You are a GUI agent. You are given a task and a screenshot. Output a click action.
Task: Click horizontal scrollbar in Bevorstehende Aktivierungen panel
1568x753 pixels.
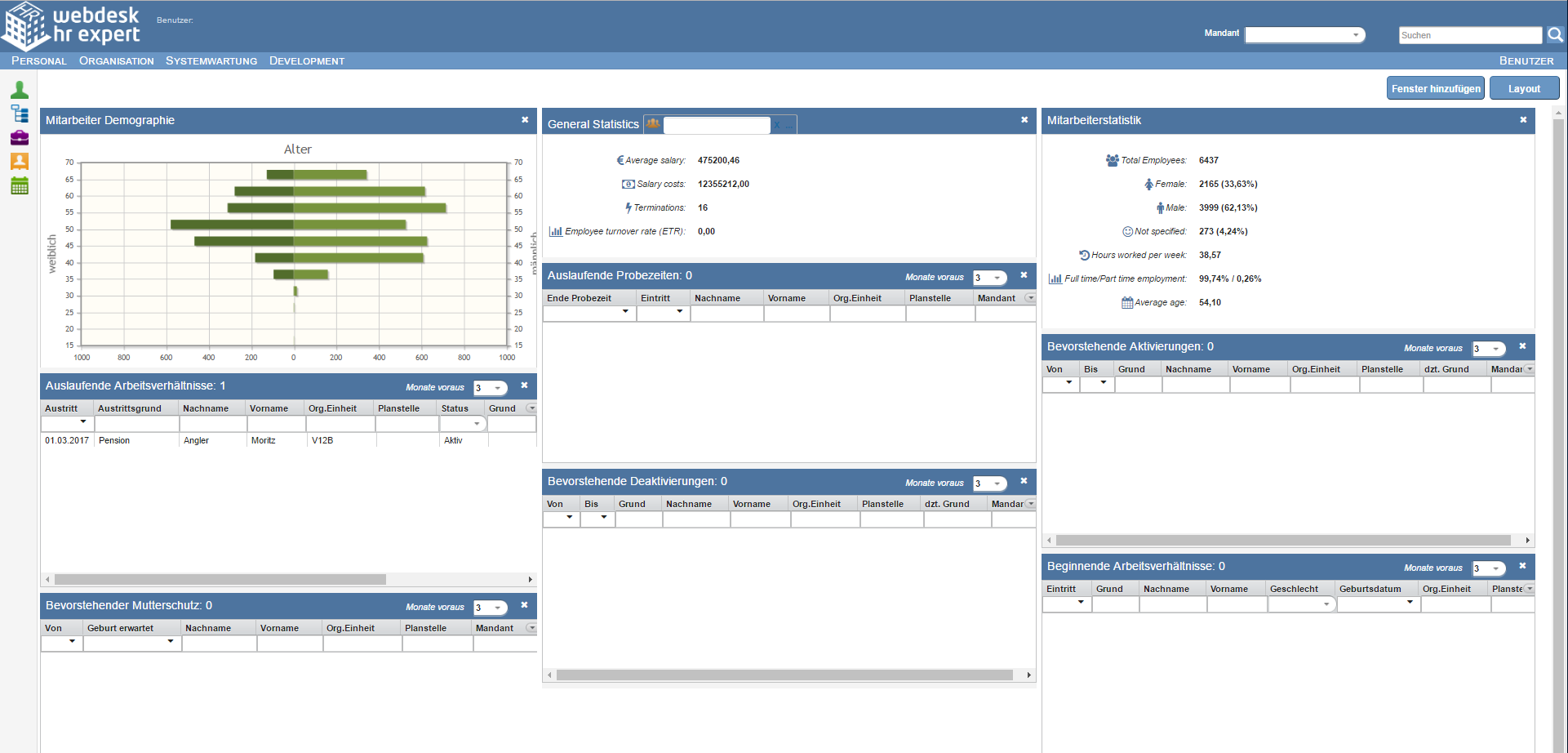coord(1282,540)
